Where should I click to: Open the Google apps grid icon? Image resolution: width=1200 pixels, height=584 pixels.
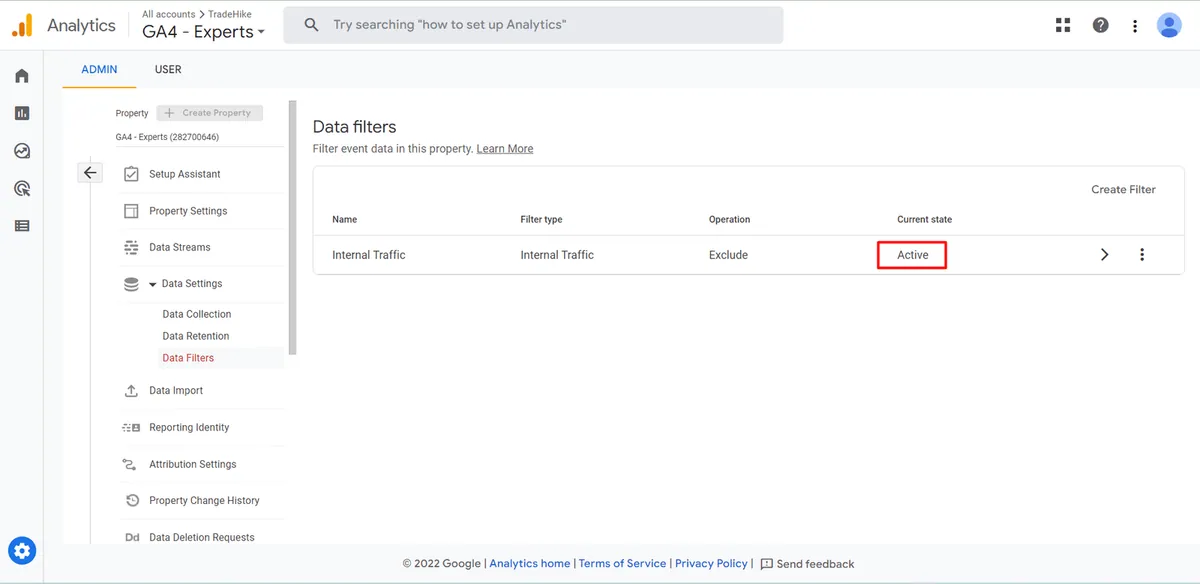[1063, 26]
